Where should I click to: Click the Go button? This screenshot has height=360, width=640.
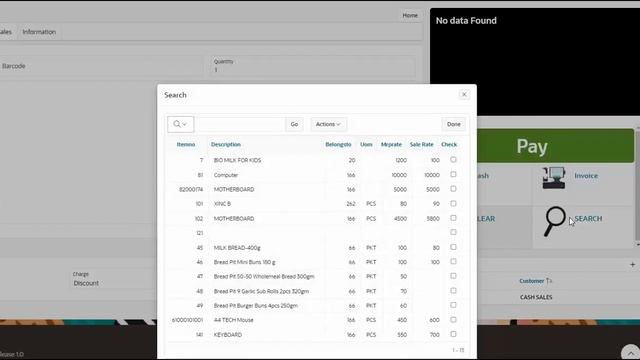(x=294, y=124)
